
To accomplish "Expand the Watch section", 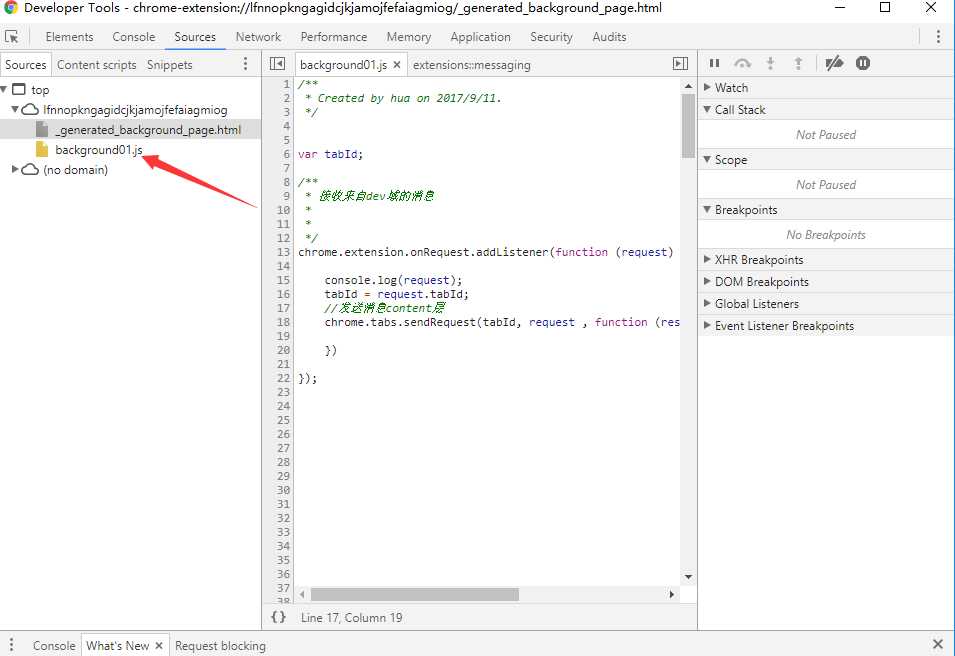I will [707, 87].
